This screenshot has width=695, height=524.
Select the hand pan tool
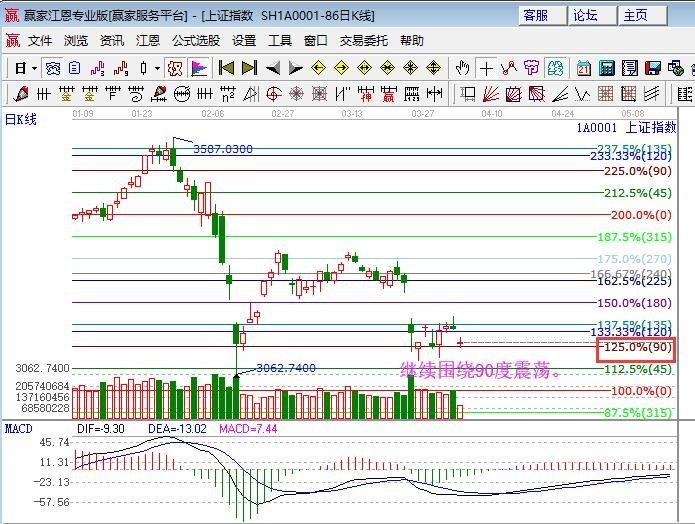pyautogui.click(x=462, y=68)
